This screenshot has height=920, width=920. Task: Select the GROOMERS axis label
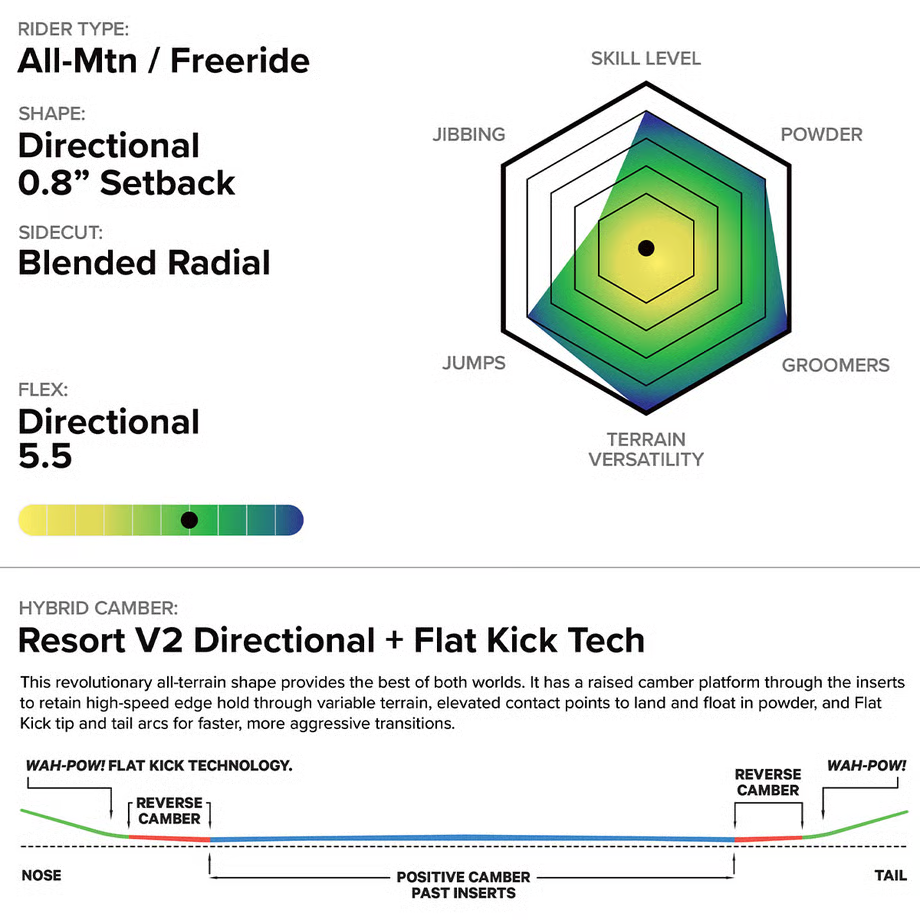[x=835, y=365]
